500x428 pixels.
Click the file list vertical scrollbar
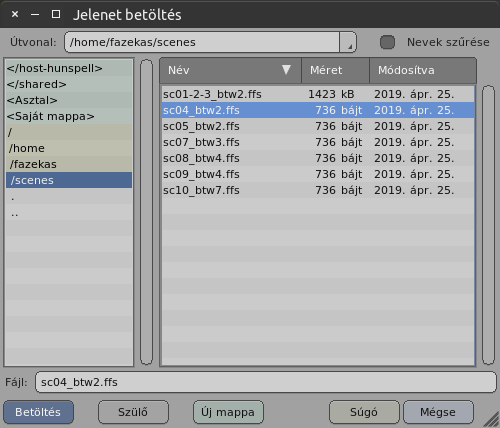pyautogui.click(x=488, y=225)
